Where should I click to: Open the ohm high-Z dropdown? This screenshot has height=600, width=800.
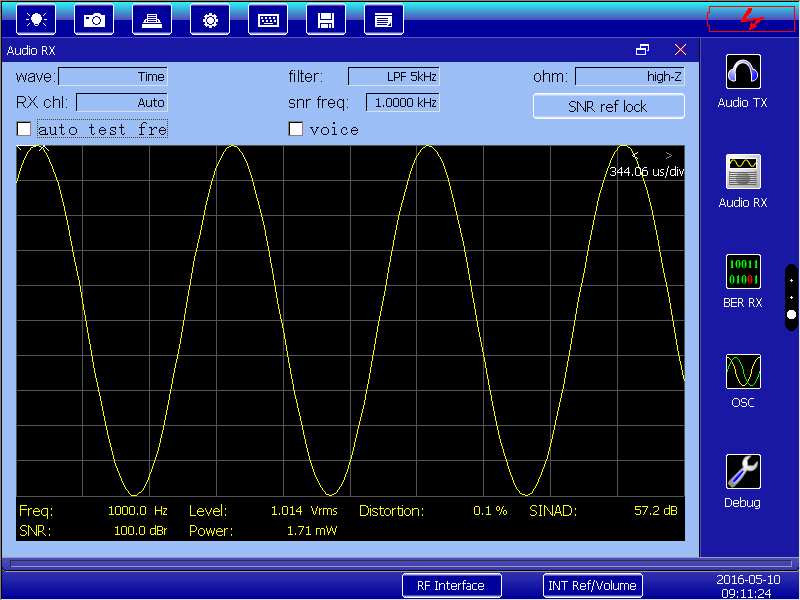click(630, 77)
